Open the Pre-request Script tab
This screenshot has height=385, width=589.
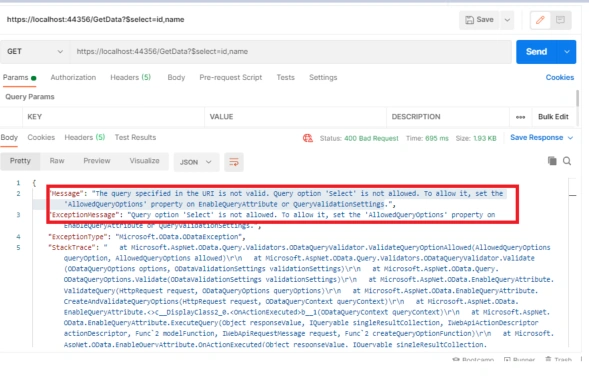click(x=231, y=77)
